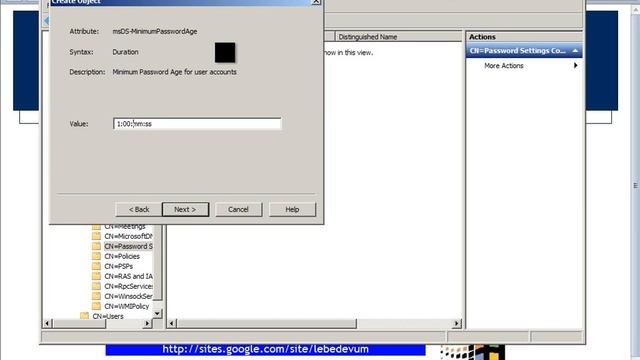The height and width of the screenshot is (360, 640).
Task: Click the Duration syntax value text
Action: pos(125,52)
